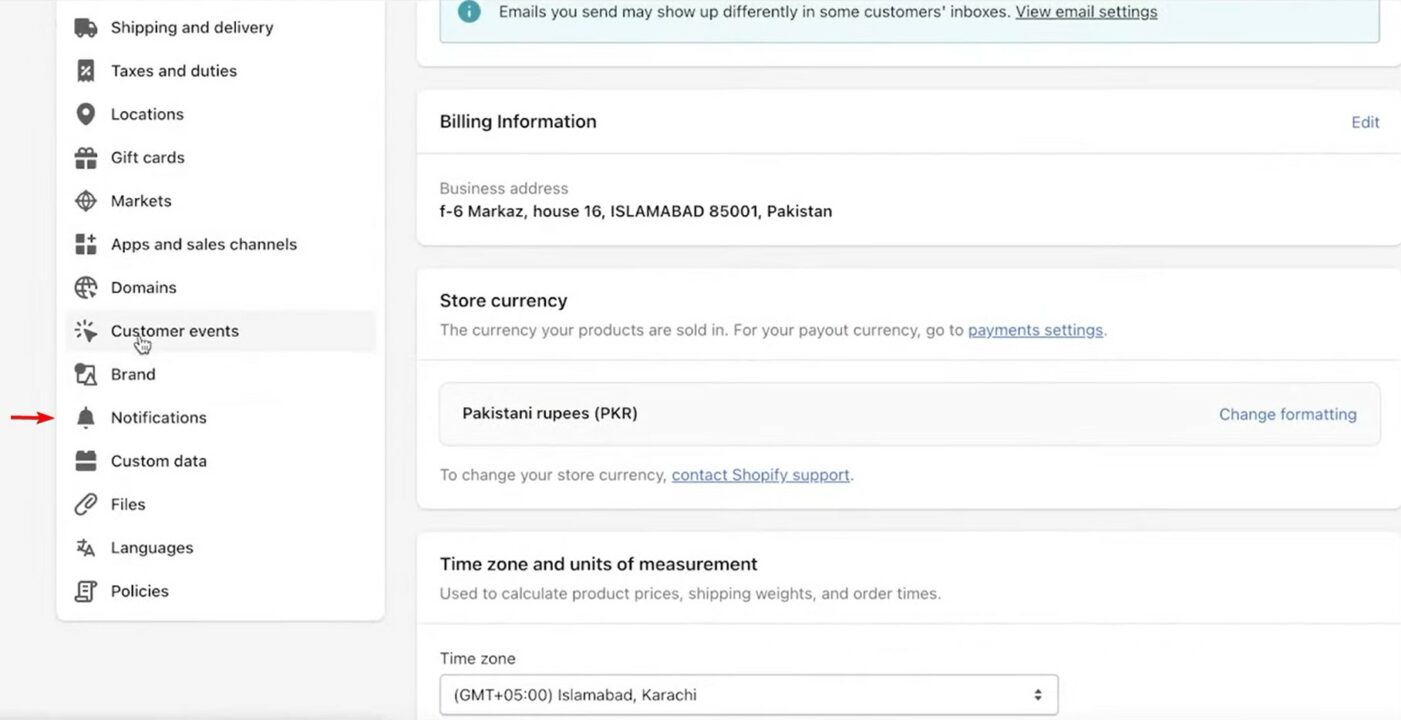Click the contact Shopify support link

point(760,474)
